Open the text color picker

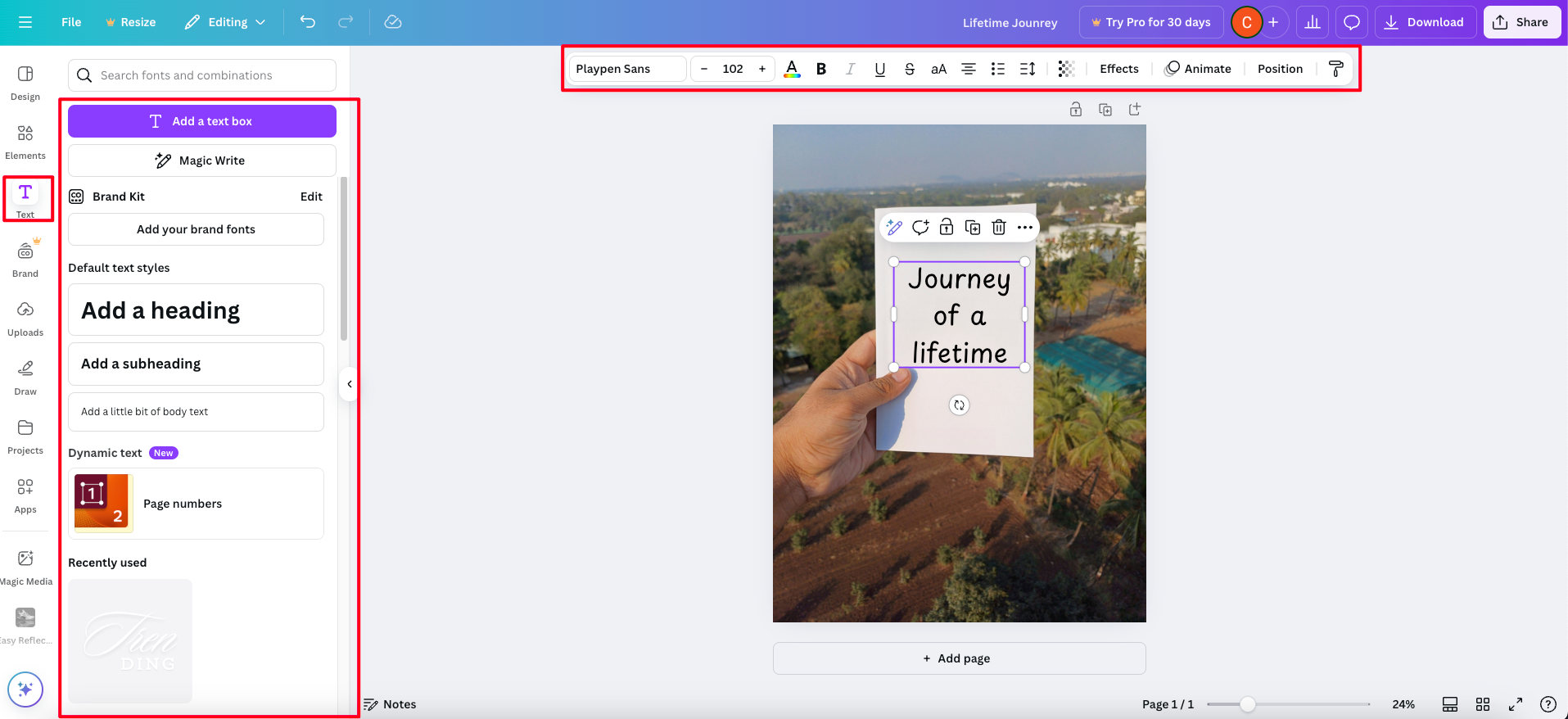click(x=792, y=69)
